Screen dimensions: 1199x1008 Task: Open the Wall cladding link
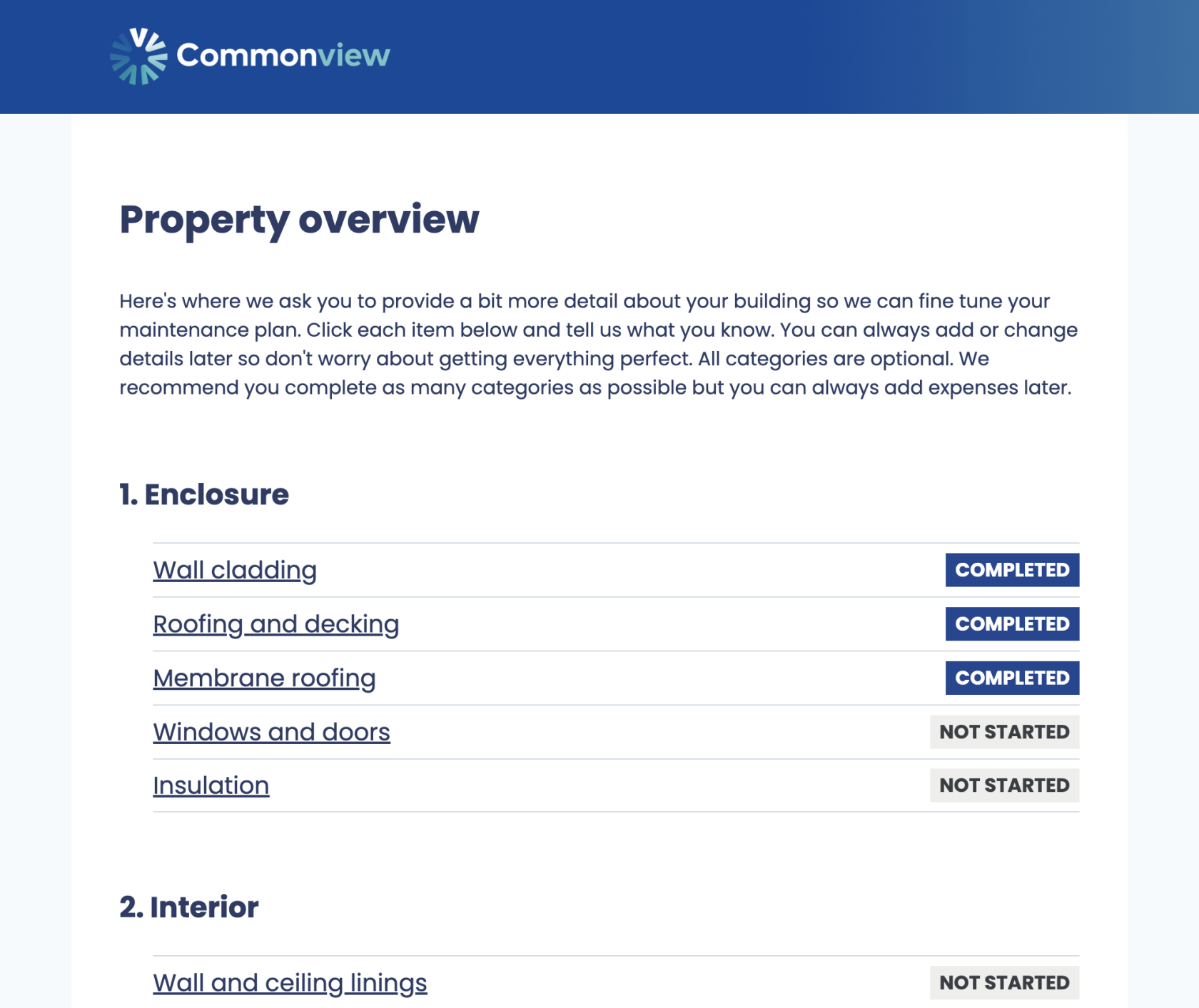pos(235,570)
